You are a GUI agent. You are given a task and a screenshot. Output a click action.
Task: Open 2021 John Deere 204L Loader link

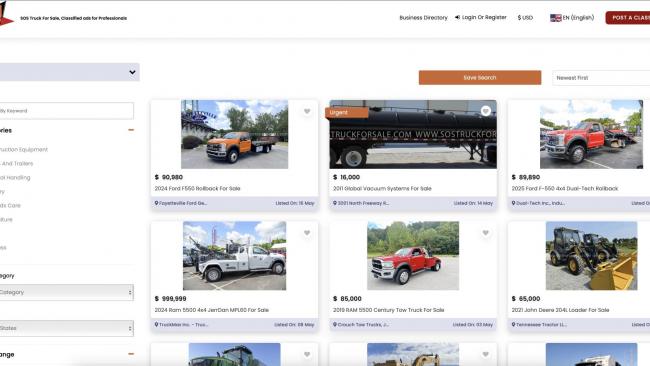tap(560, 310)
